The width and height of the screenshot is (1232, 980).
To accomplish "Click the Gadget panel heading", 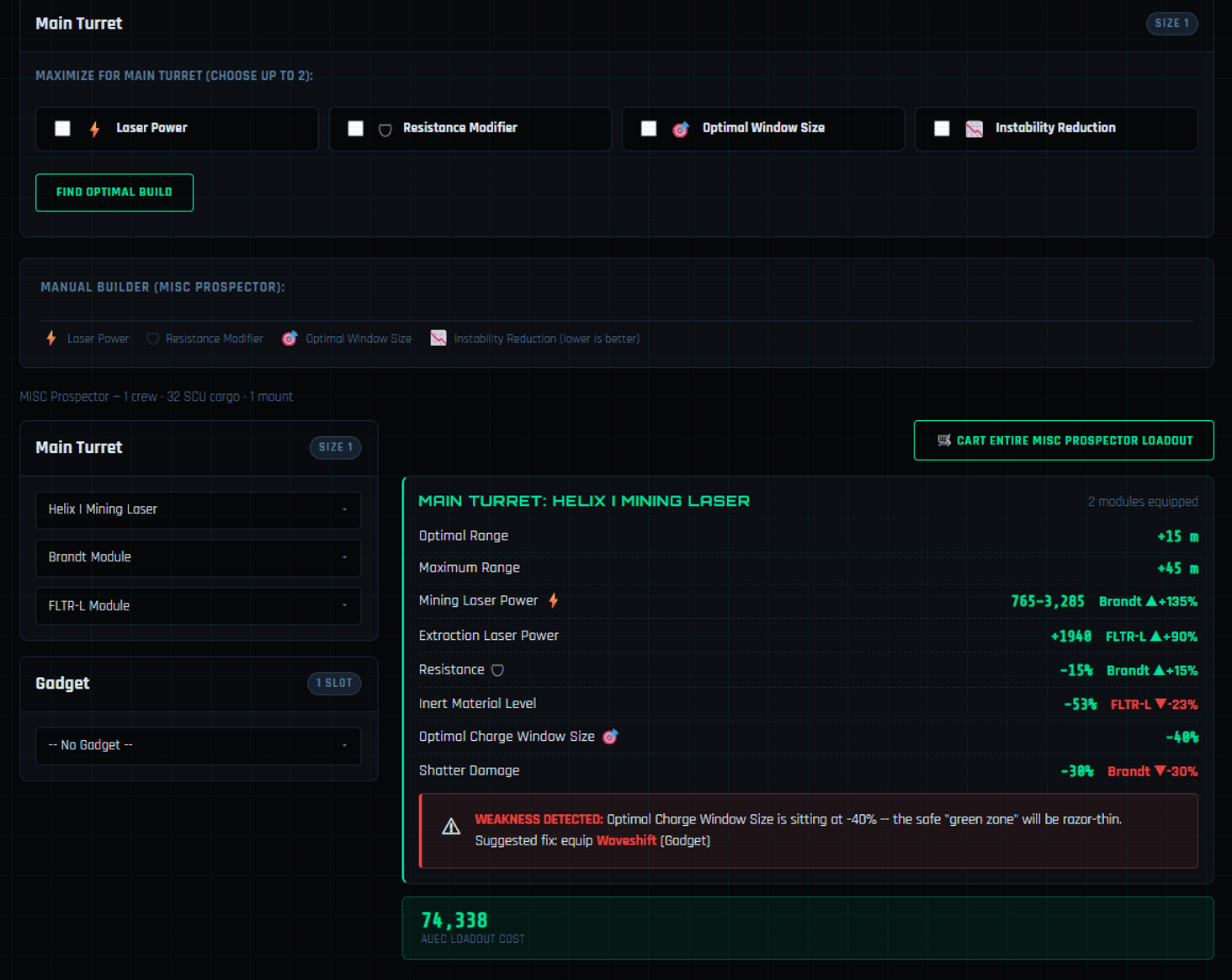I will (62, 684).
